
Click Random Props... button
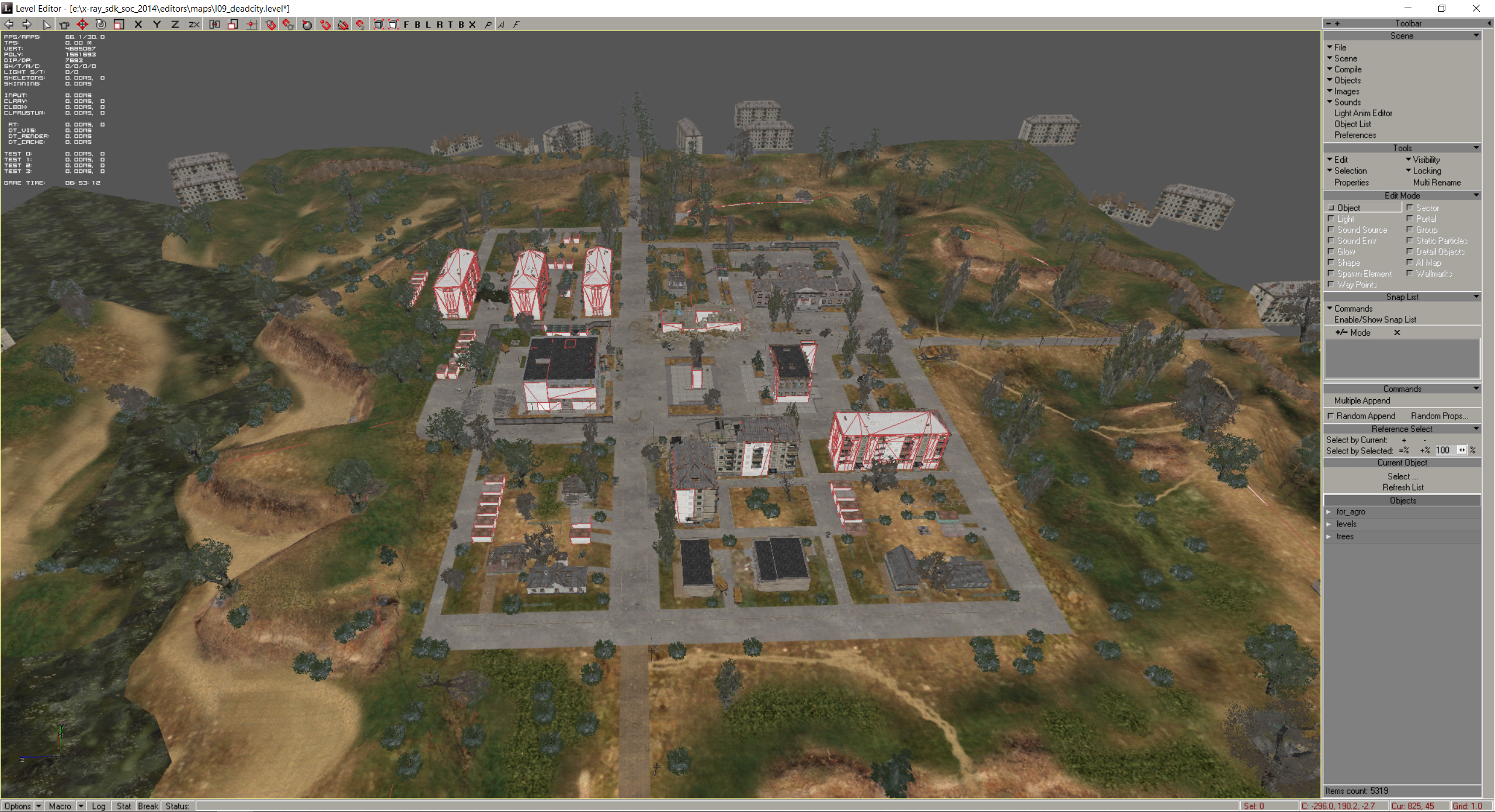click(x=1440, y=416)
